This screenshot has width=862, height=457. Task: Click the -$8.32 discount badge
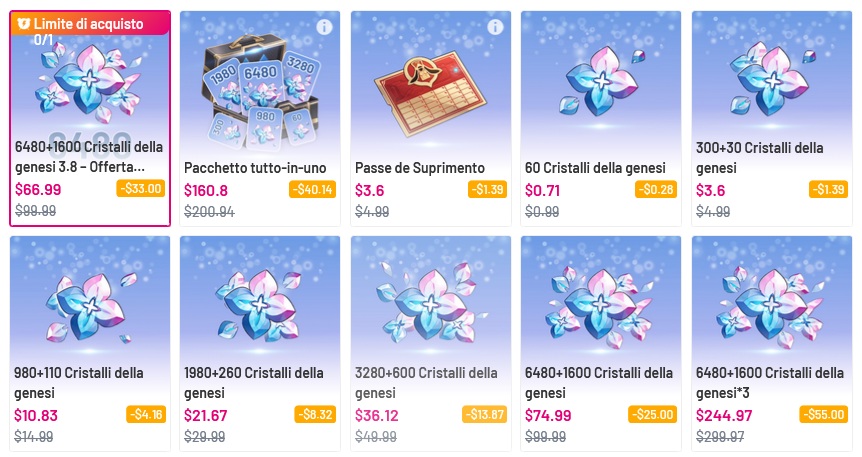(316, 414)
